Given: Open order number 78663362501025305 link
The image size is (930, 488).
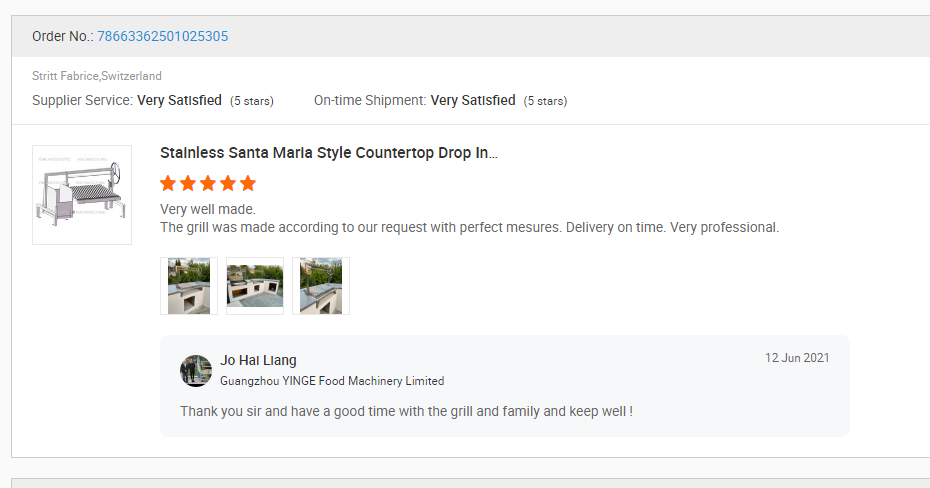Looking at the screenshot, I should click(x=162, y=36).
